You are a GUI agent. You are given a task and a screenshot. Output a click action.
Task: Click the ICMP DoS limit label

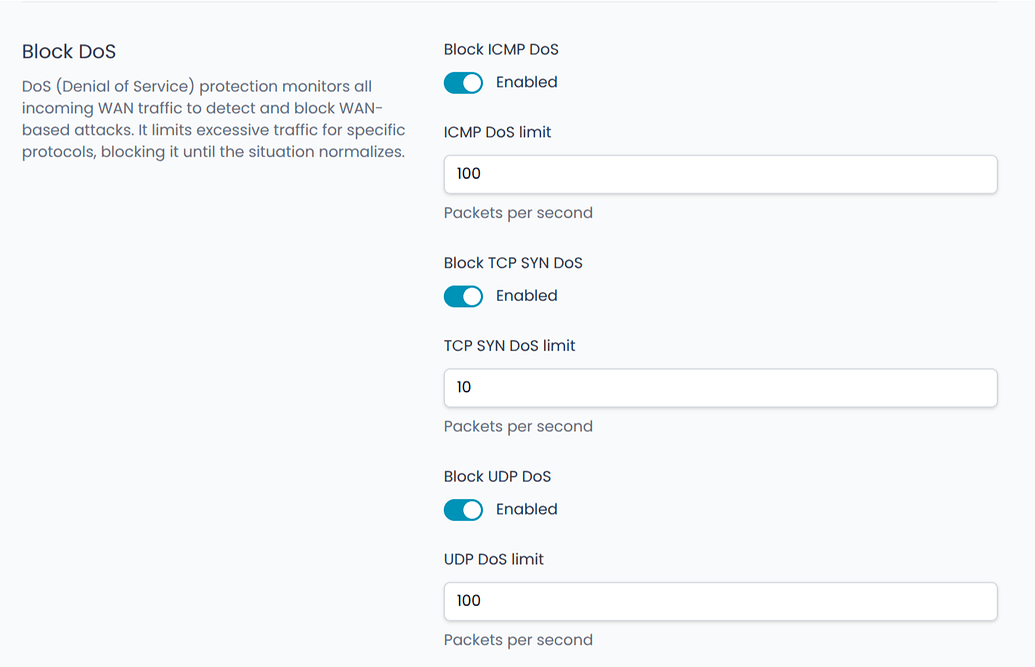point(497,132)
